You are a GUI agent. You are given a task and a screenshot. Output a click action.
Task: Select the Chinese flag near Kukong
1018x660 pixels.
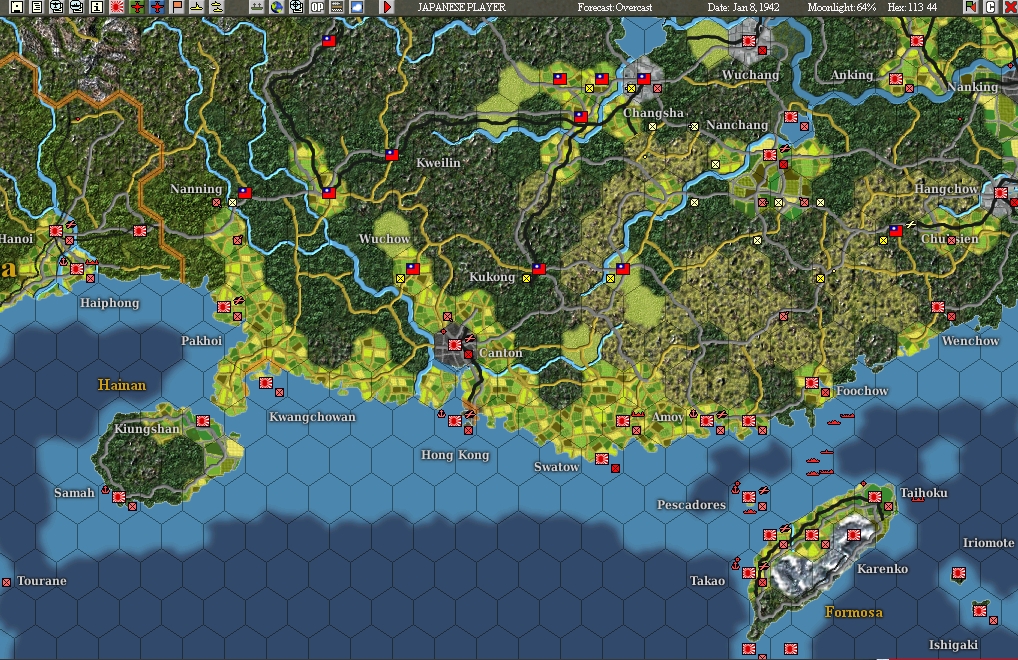tap(538, 268)
